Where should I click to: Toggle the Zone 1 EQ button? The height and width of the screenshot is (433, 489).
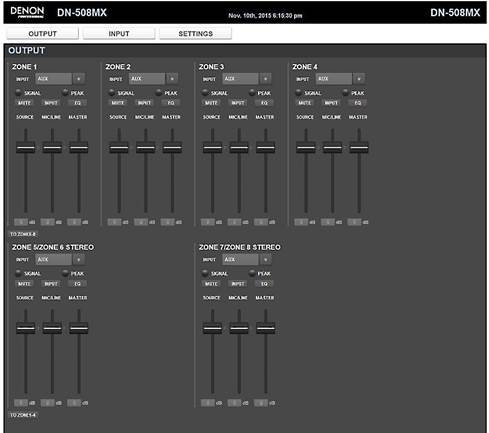click(77, 103)
